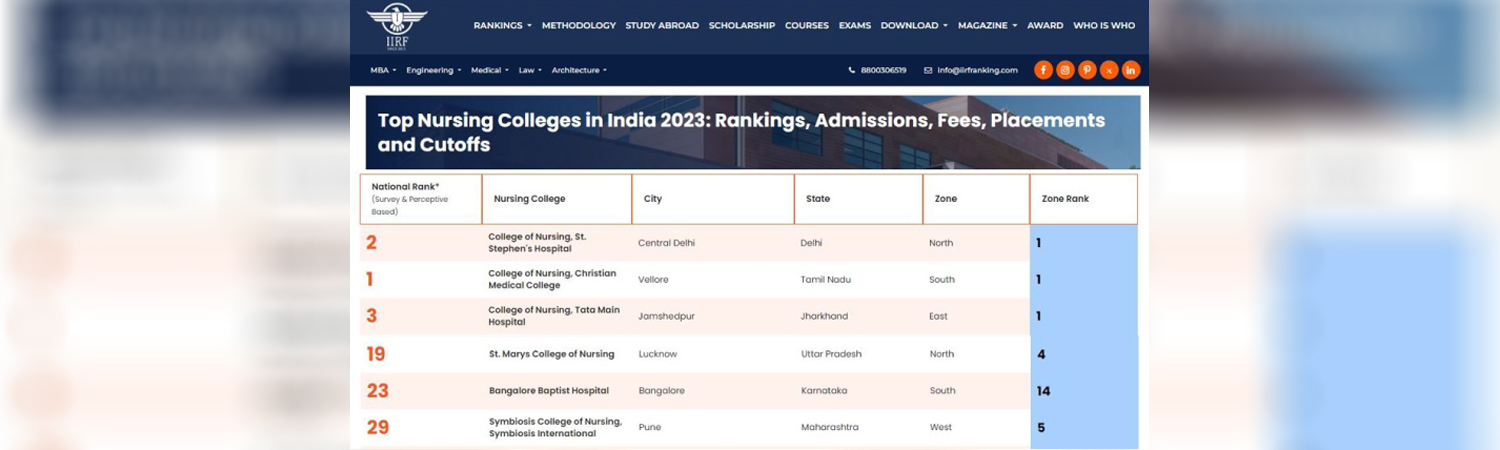Open the Who Is Who page
This screenshot has height=450, width=1500.
pyautogui.click(x=1104, y=26)
